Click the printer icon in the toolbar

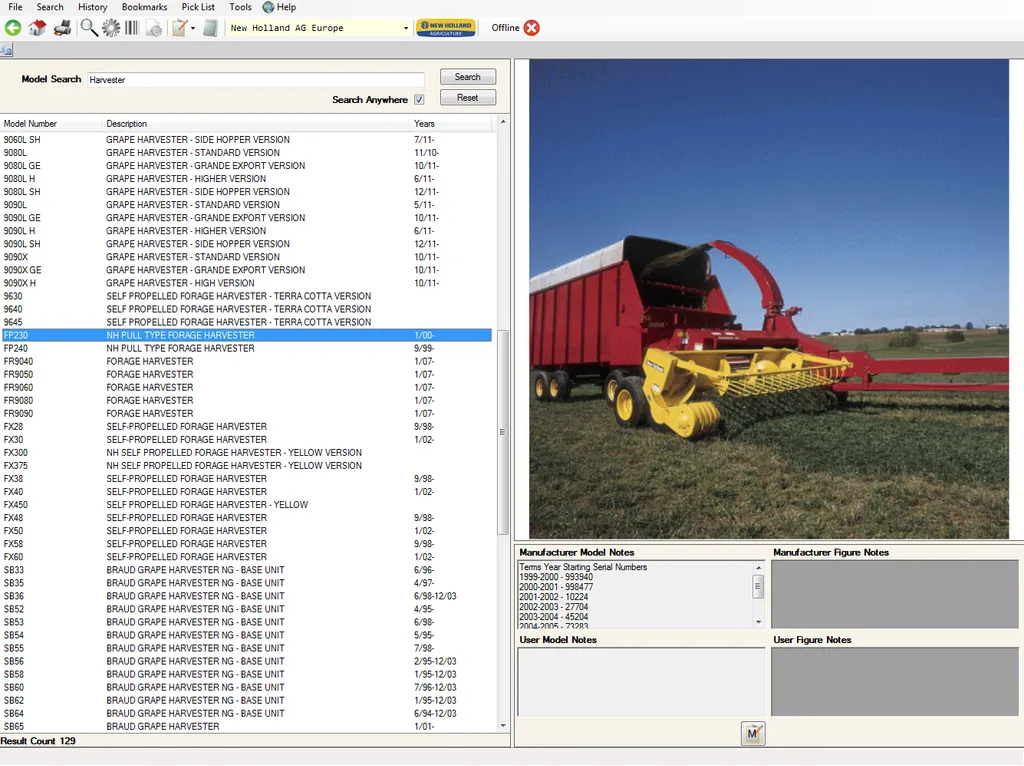click(63, 28)
